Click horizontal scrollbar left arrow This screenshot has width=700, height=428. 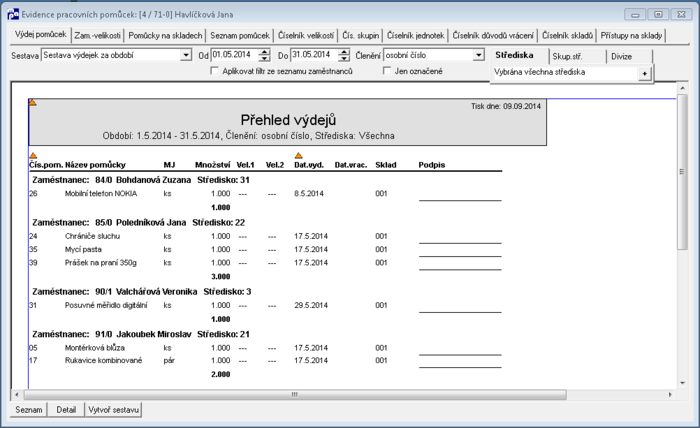(x=17, y=395)
